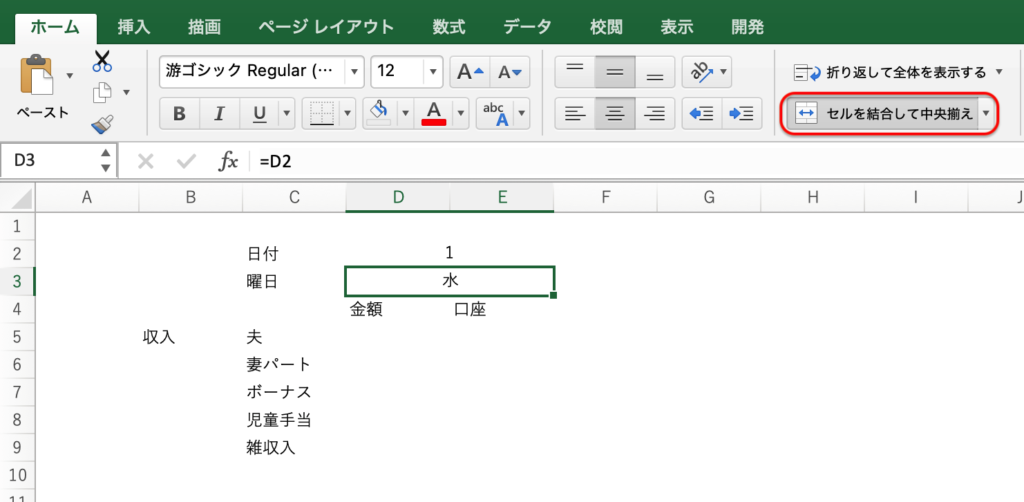Viewport: 1024px width, 502px height.
Task: Toggle center horizontal alignment
Action: (x=614, y=113)
